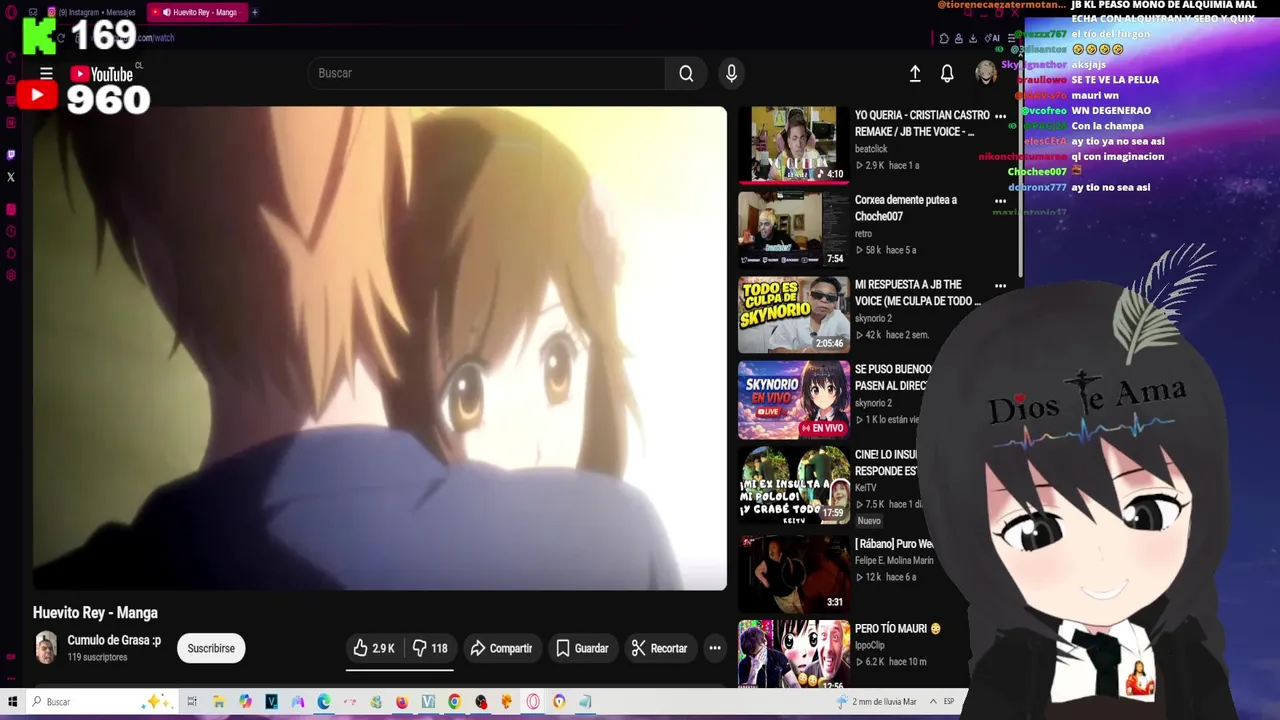Click the 'retro' channel name
Screen dimensions: 1280x720
point(863,234)
